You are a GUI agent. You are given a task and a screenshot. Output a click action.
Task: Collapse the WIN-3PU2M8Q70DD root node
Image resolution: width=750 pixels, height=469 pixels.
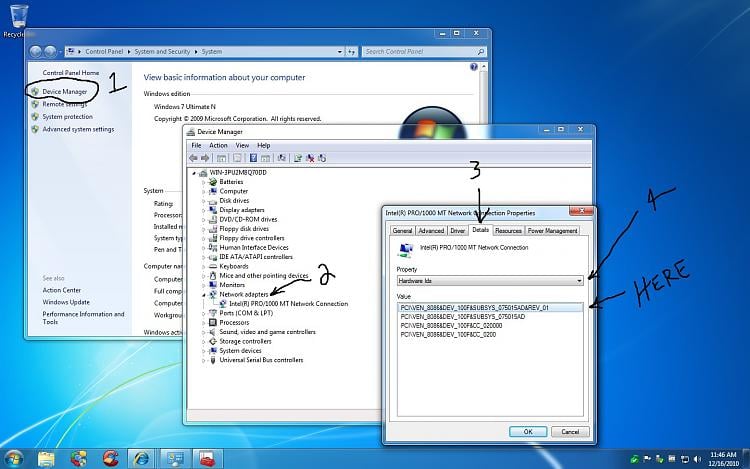tap(194, 173)
